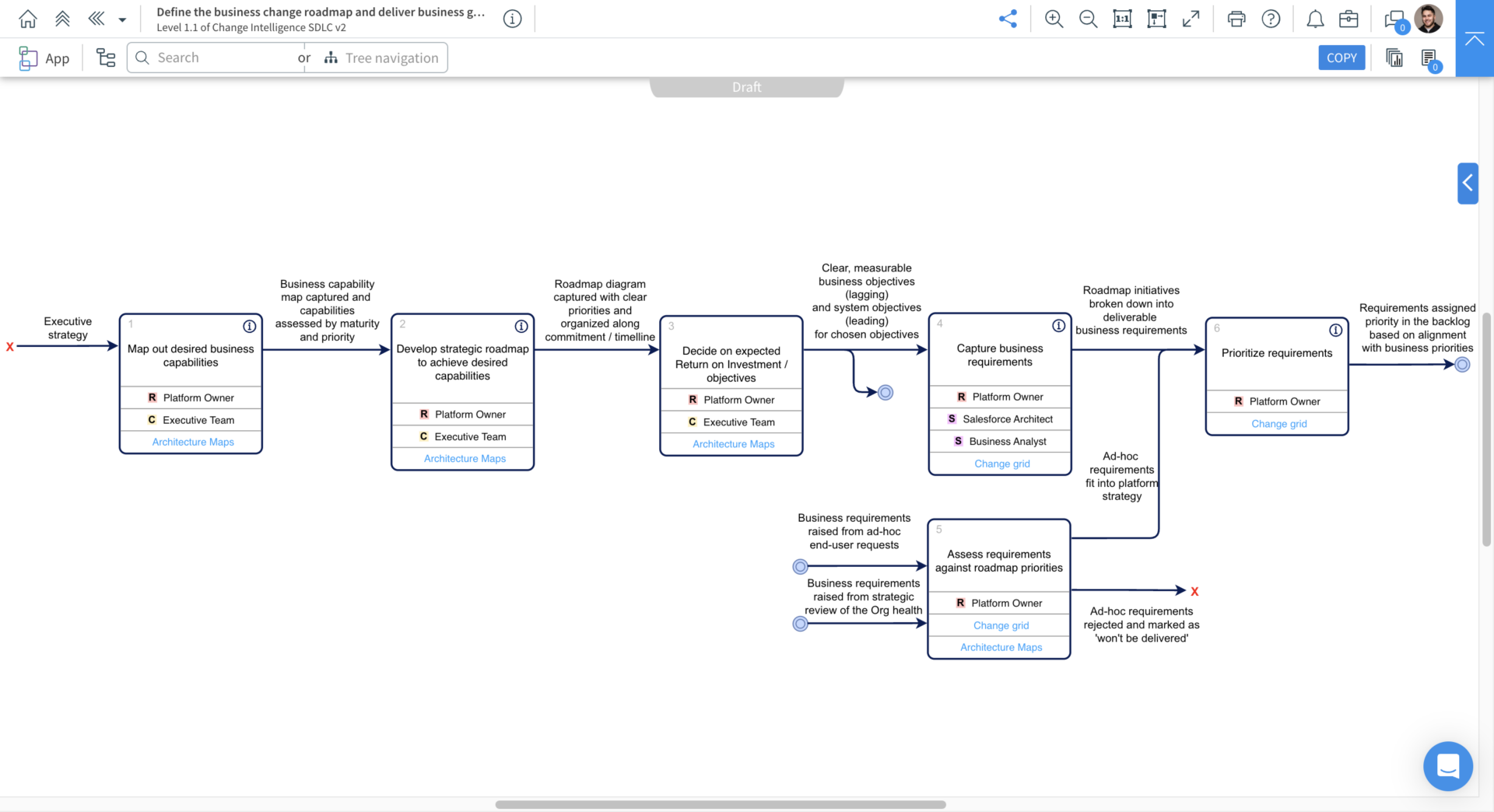This screenshot has width=1494, height=812.
Task: Open Architecture Maps in Map out desired business capabilities
Action: (191, 442)
